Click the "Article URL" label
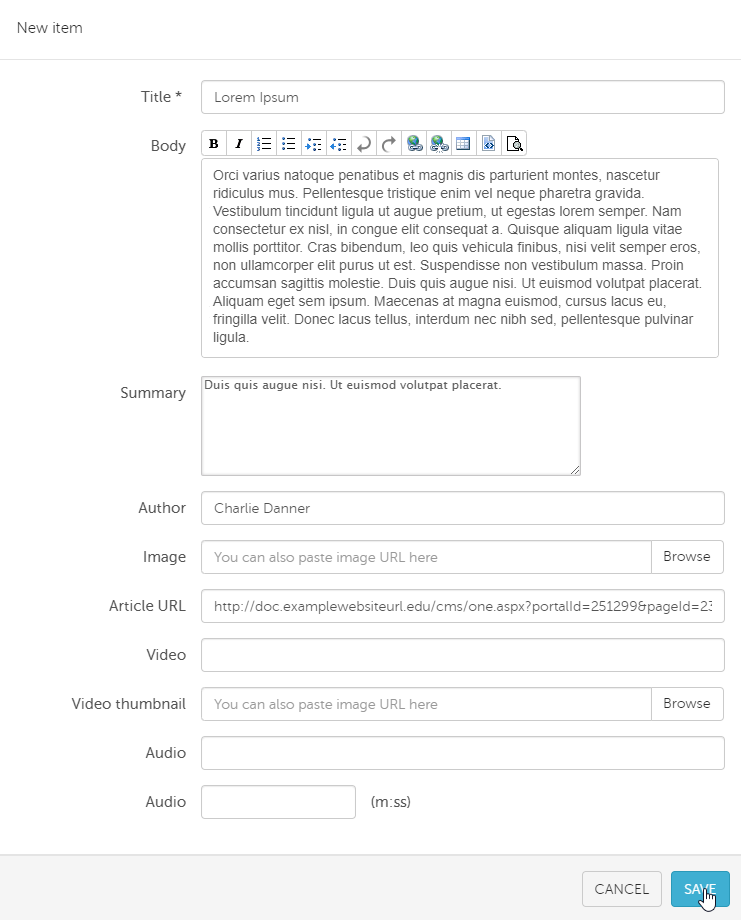The width and height of the screenshot is (741, 920). point(147,606)
